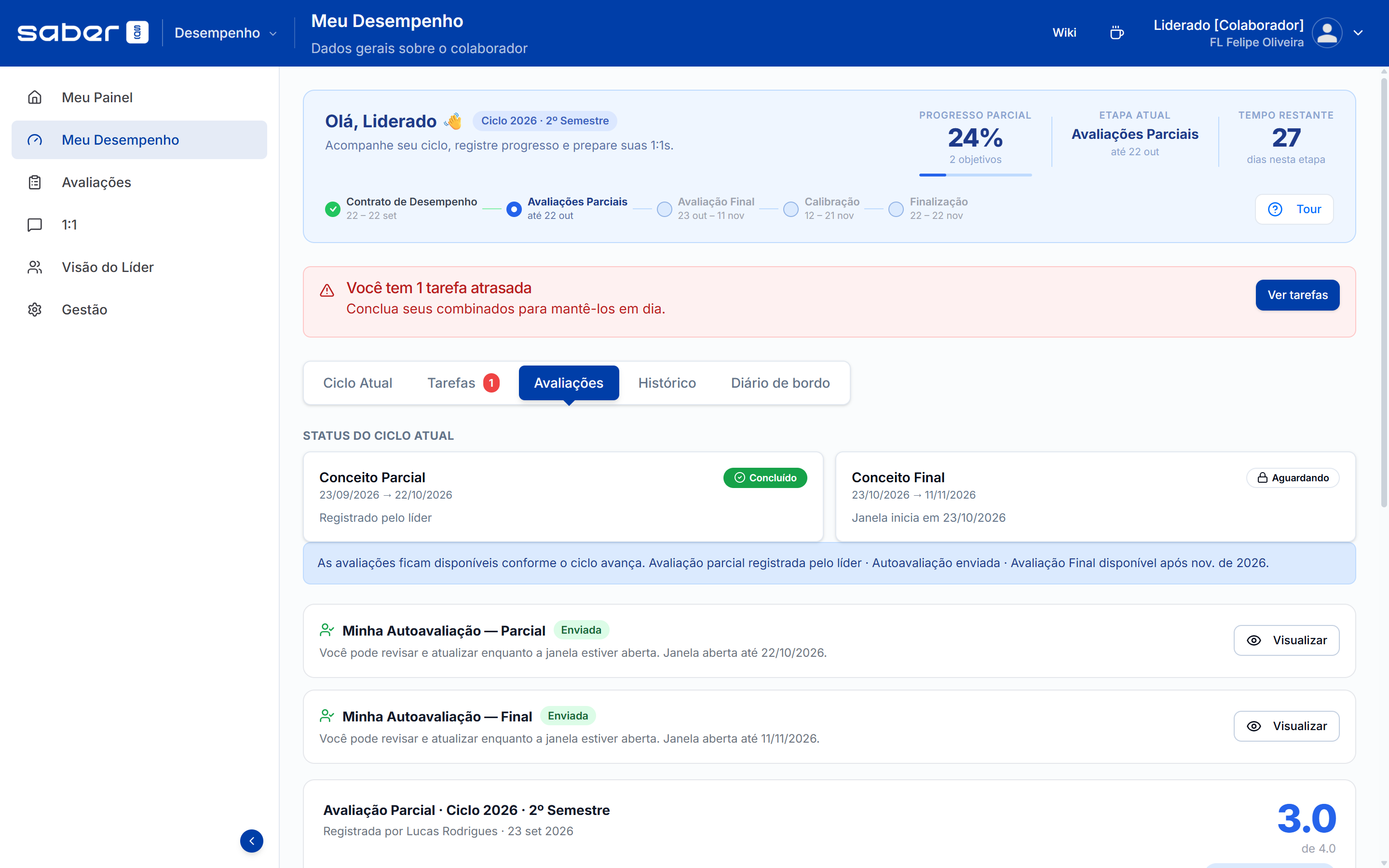Select the Calibração stage circle

coord(791,209)
